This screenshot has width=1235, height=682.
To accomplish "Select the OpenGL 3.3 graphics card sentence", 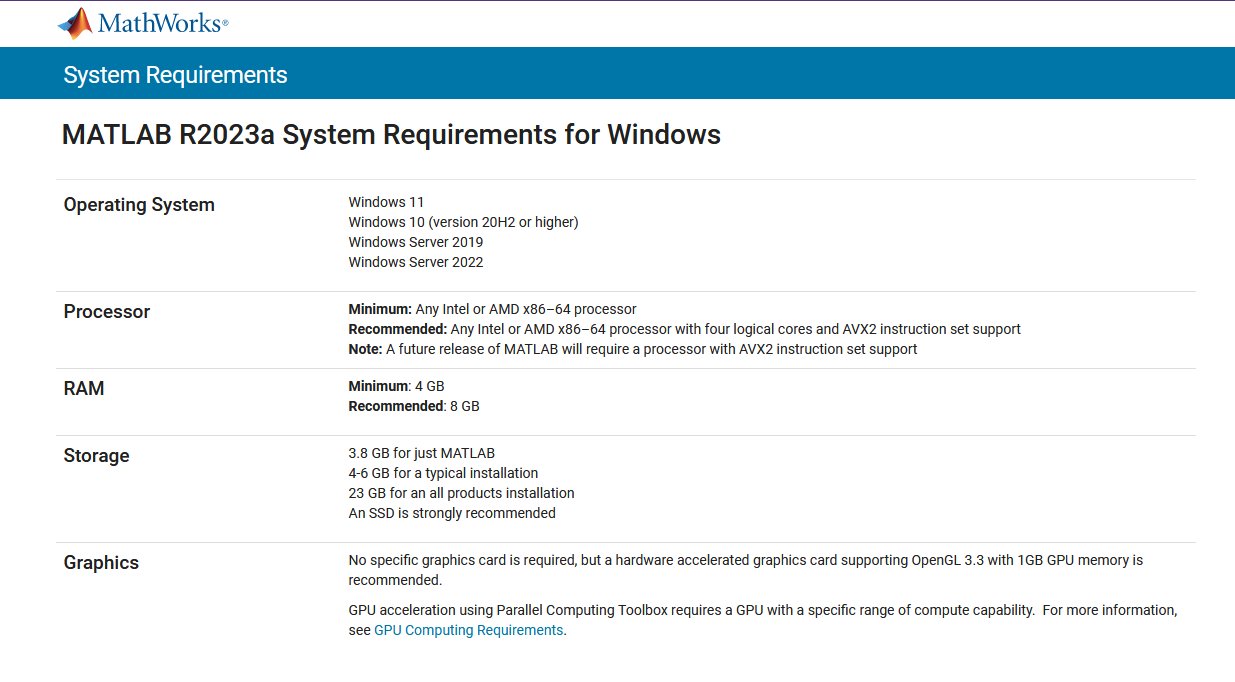I will (x=745, y=570).
